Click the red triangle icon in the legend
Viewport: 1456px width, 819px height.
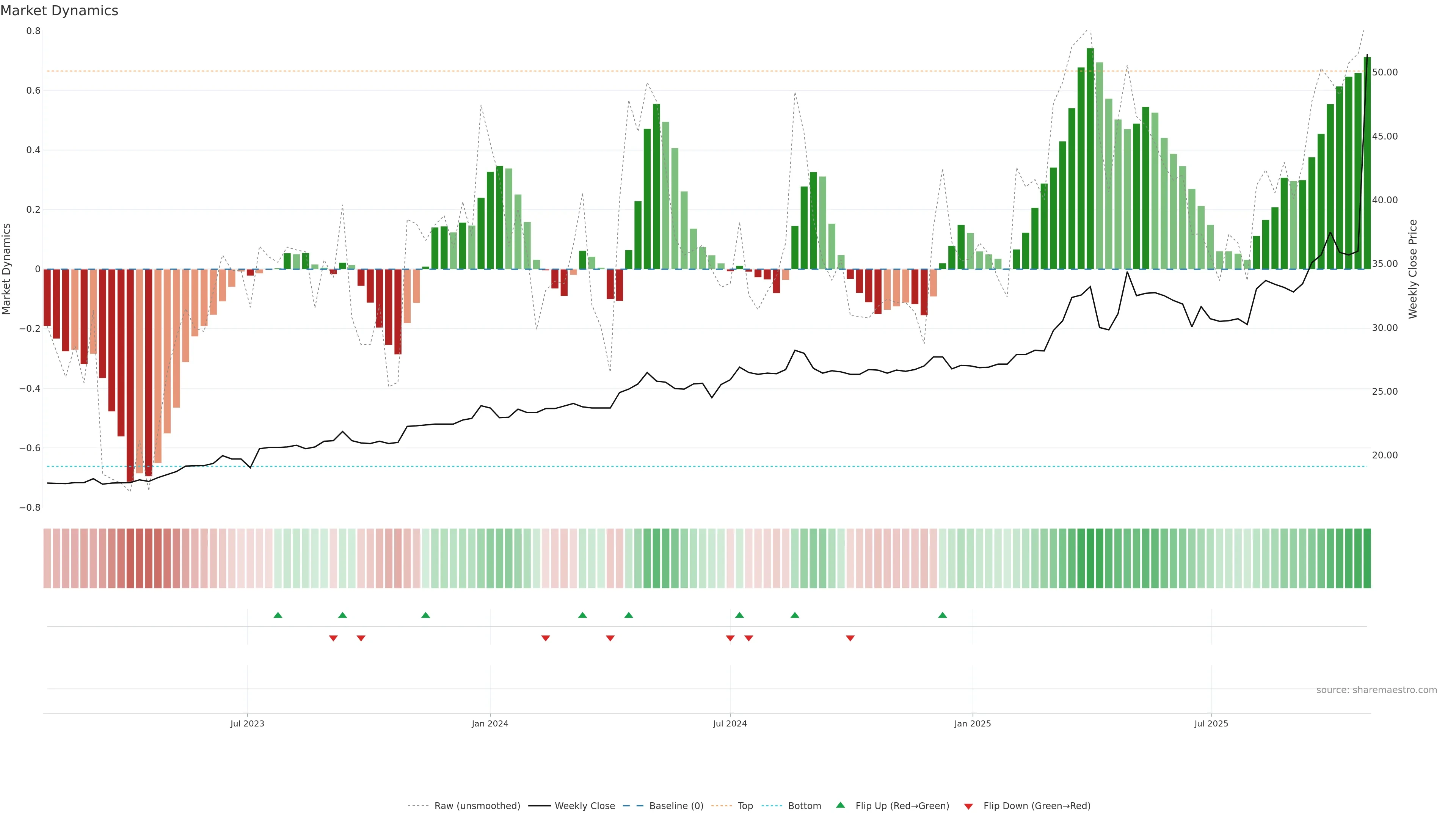point(968,806)
